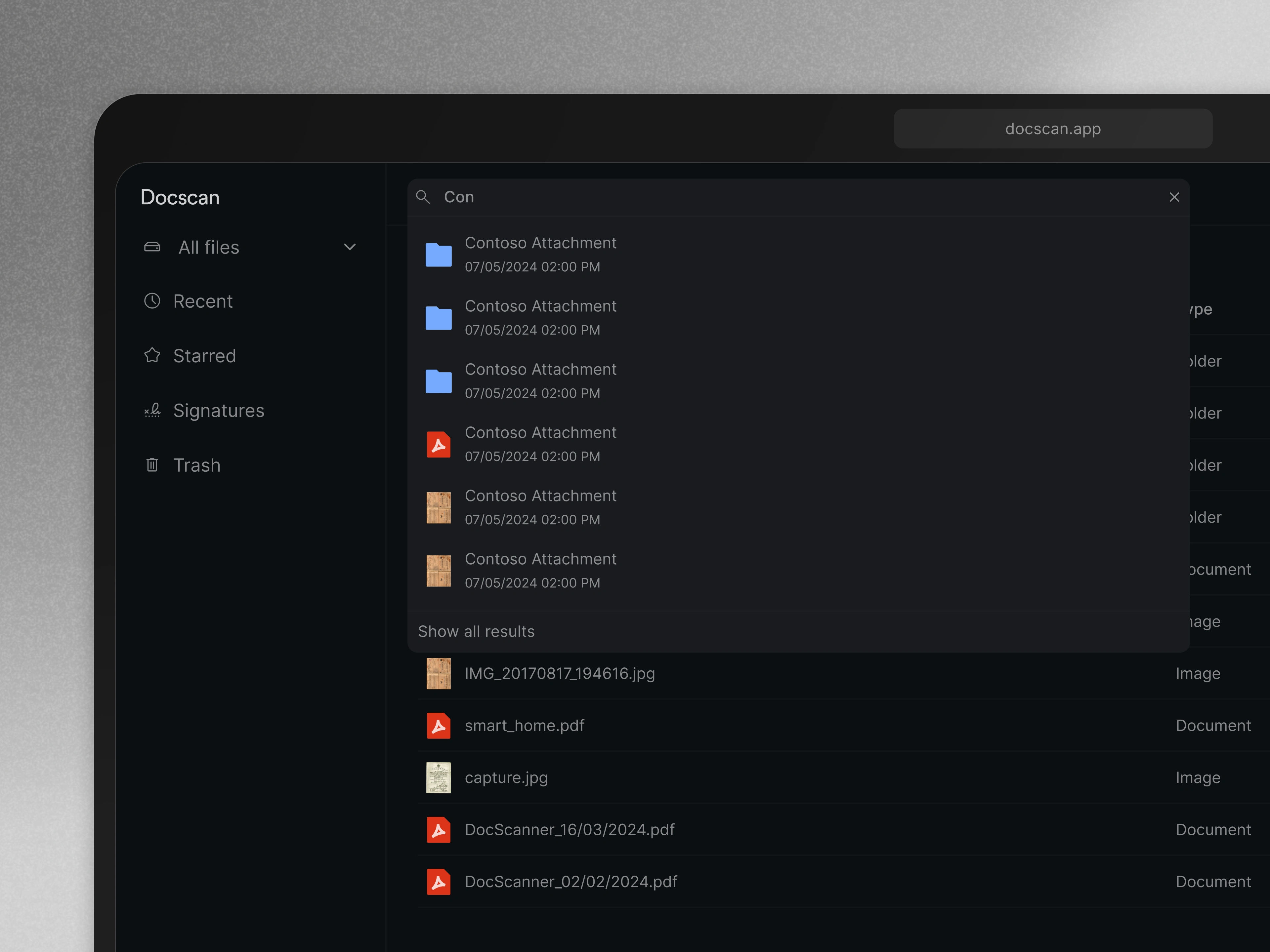Click the Trash bin icon
The height and width of the screenshot is (952, 1270).
152,465
